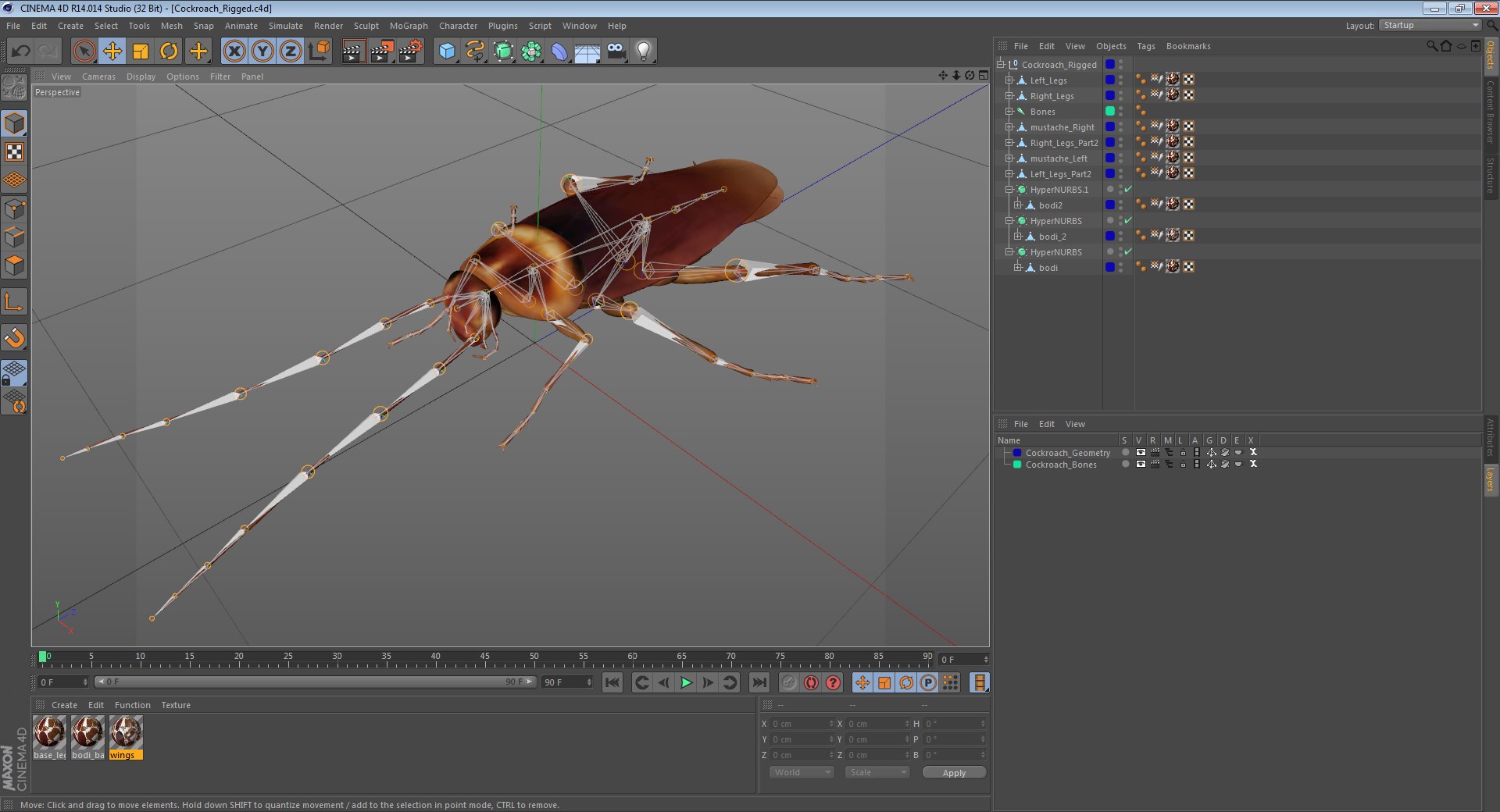Open the Array modeling objects icon
The width and height of the screenshot is (1500, 812).
coord(531,52)
